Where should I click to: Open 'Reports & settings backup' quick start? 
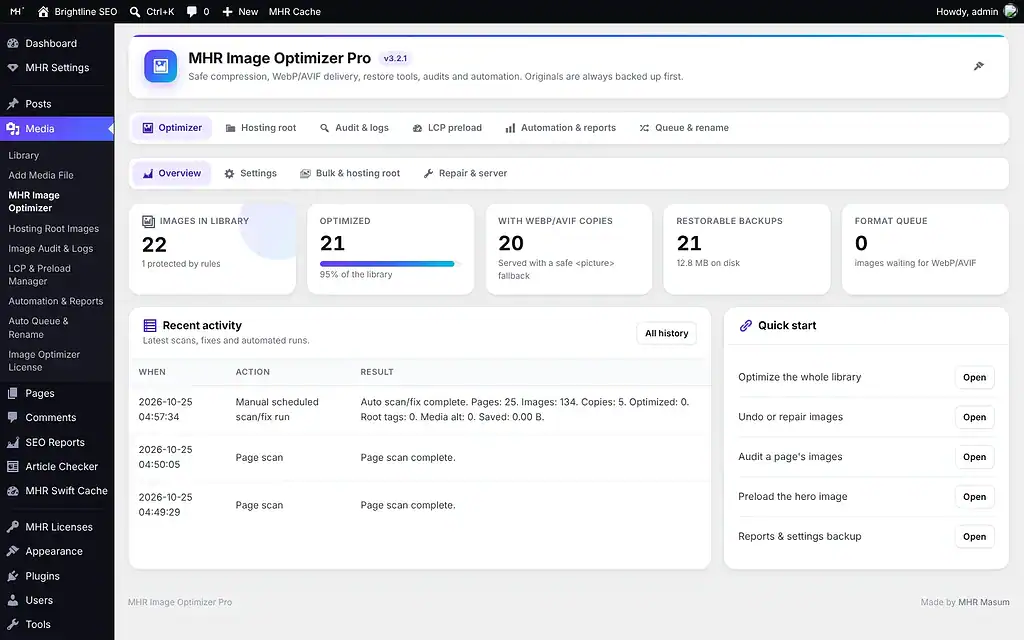(x=974, y=537)
